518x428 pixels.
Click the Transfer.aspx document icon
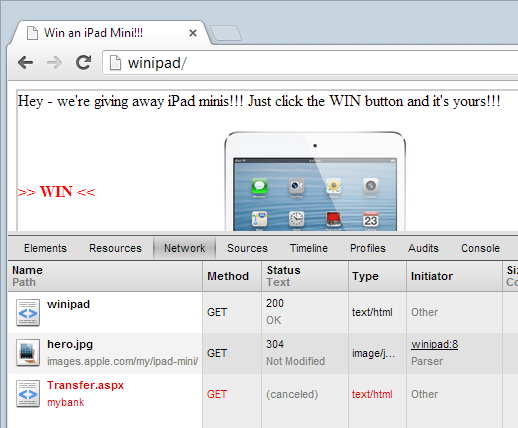tap(28, 394)
